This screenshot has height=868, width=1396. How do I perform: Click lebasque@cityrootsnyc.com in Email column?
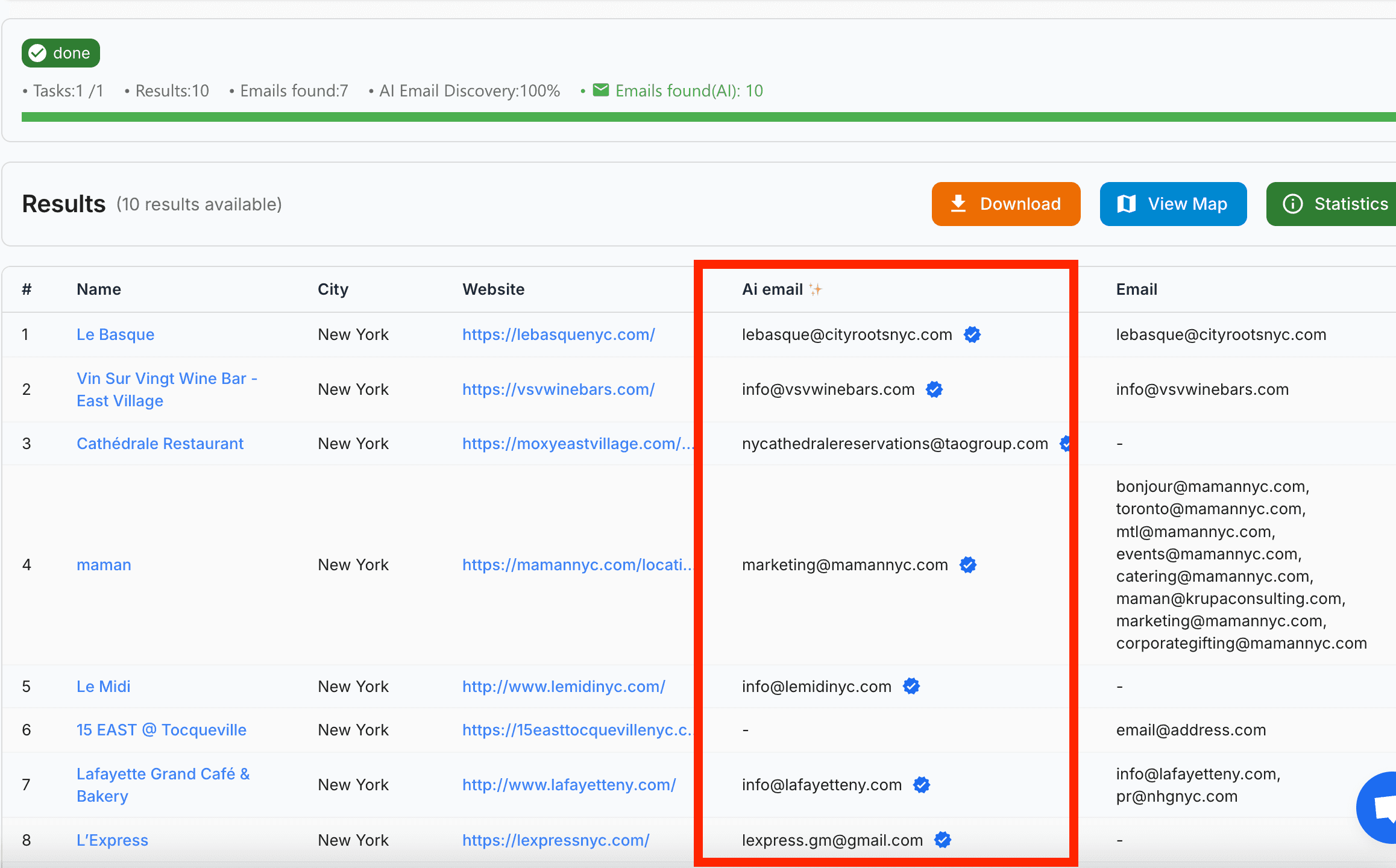[1221, 335]
